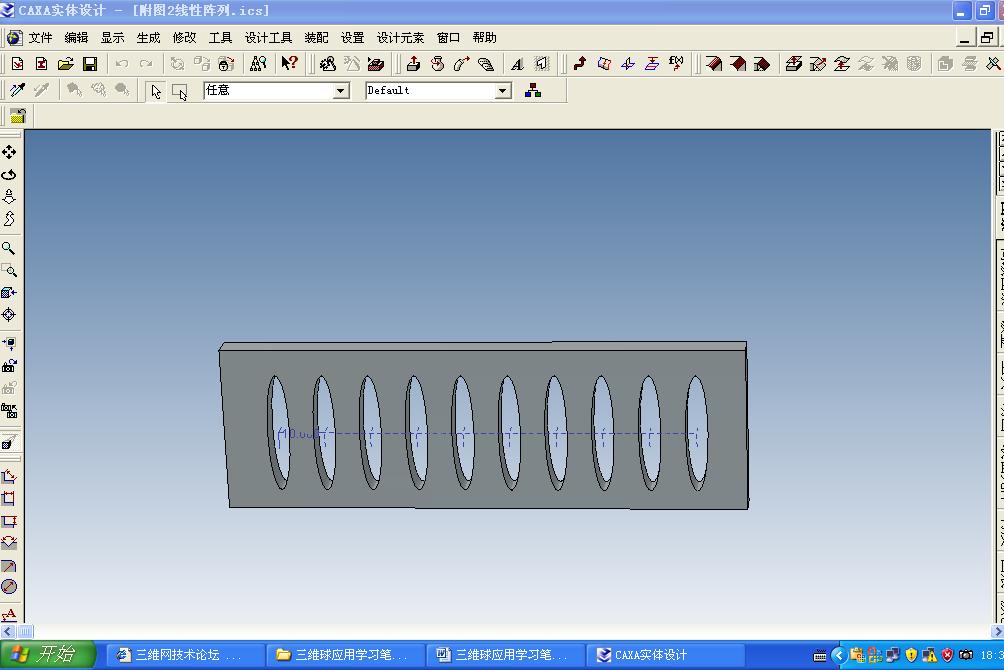Screen dimensions: 1004x670
Task: Switch to 三维网技术论坛 taskbar window
Action: pos(184,655)
